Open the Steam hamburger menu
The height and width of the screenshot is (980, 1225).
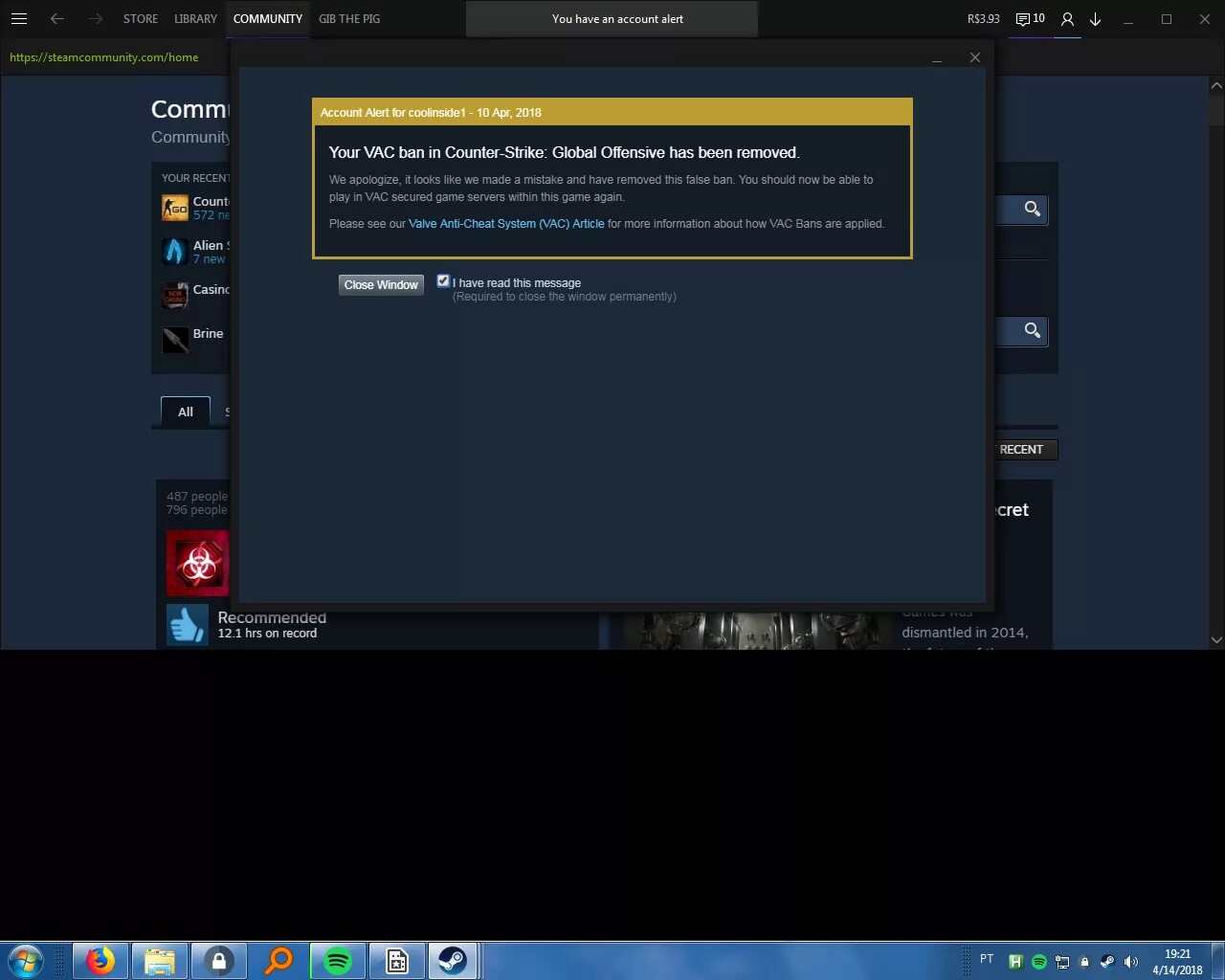tap(18, 18)
